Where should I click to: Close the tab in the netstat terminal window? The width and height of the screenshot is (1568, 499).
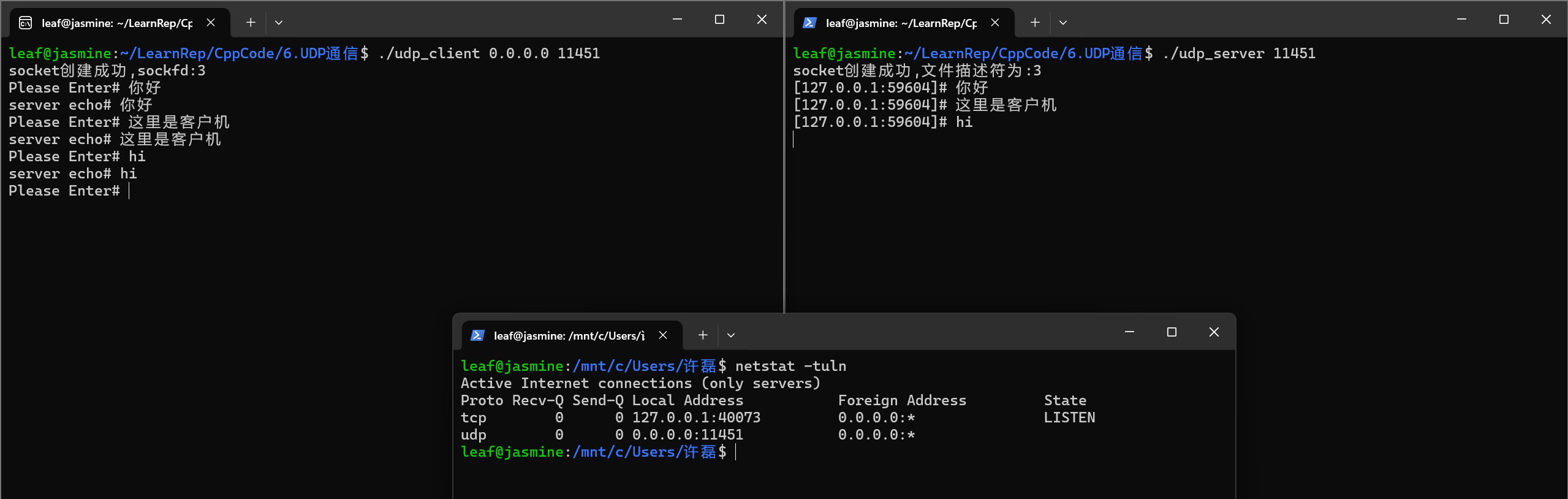tap(663, 335)
